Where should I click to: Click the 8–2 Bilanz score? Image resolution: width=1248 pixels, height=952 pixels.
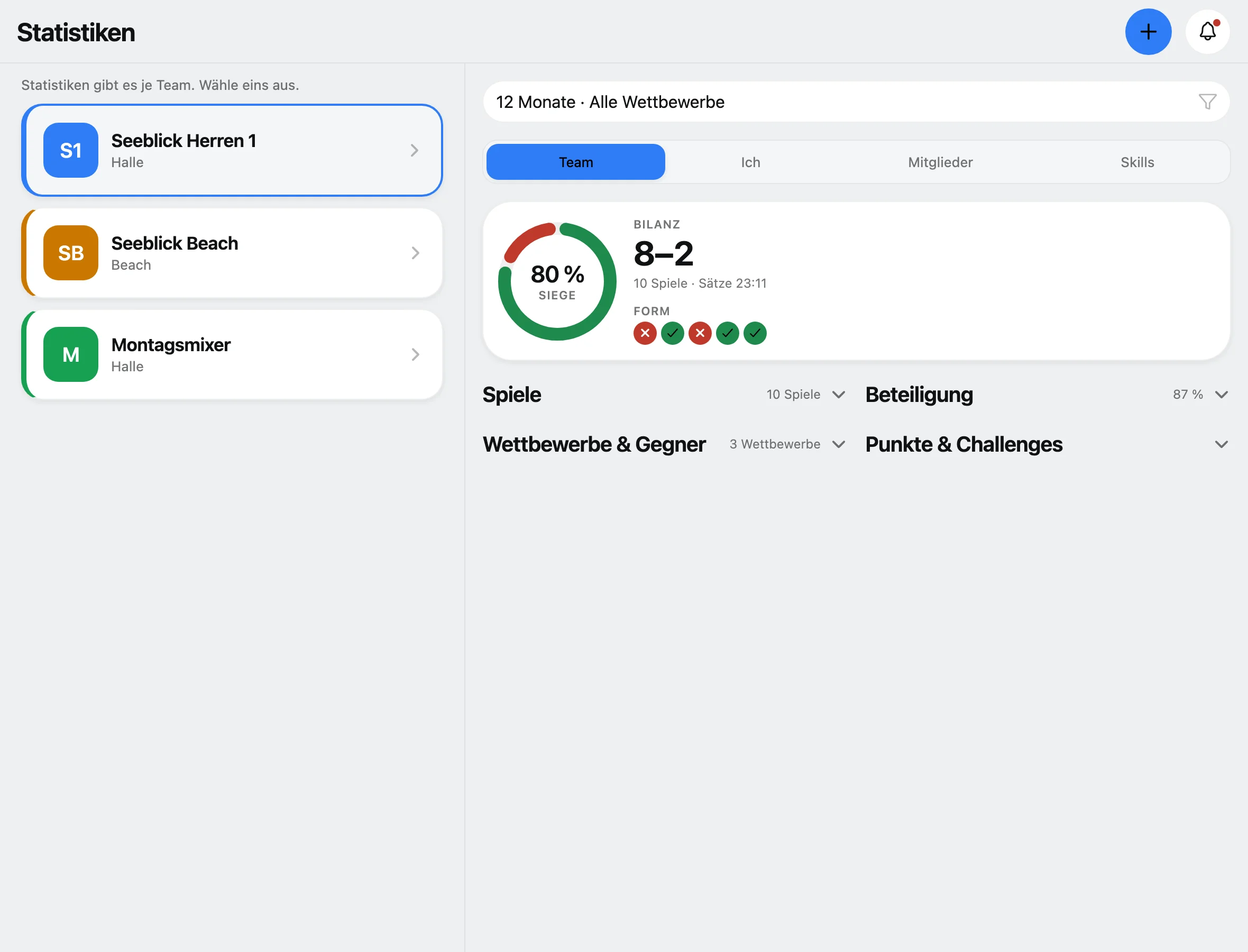[x=663, y=253]
